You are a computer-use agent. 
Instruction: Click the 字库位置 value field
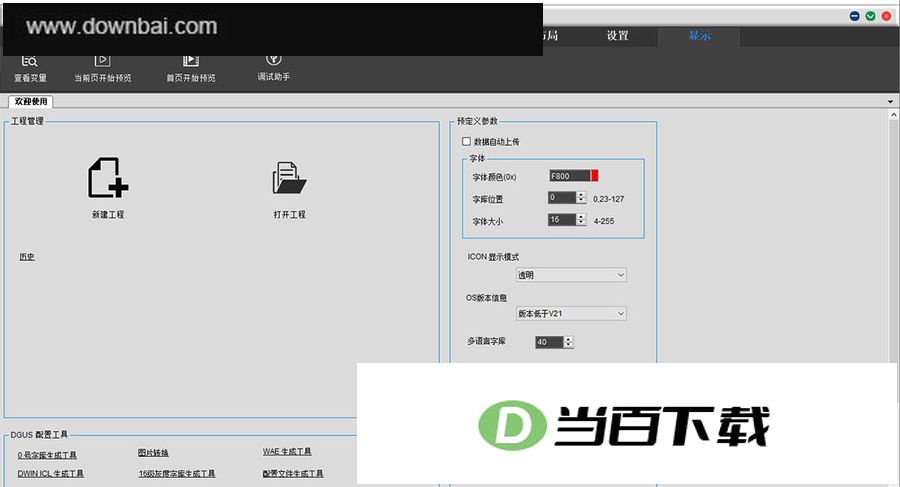(x=562, y=198)
